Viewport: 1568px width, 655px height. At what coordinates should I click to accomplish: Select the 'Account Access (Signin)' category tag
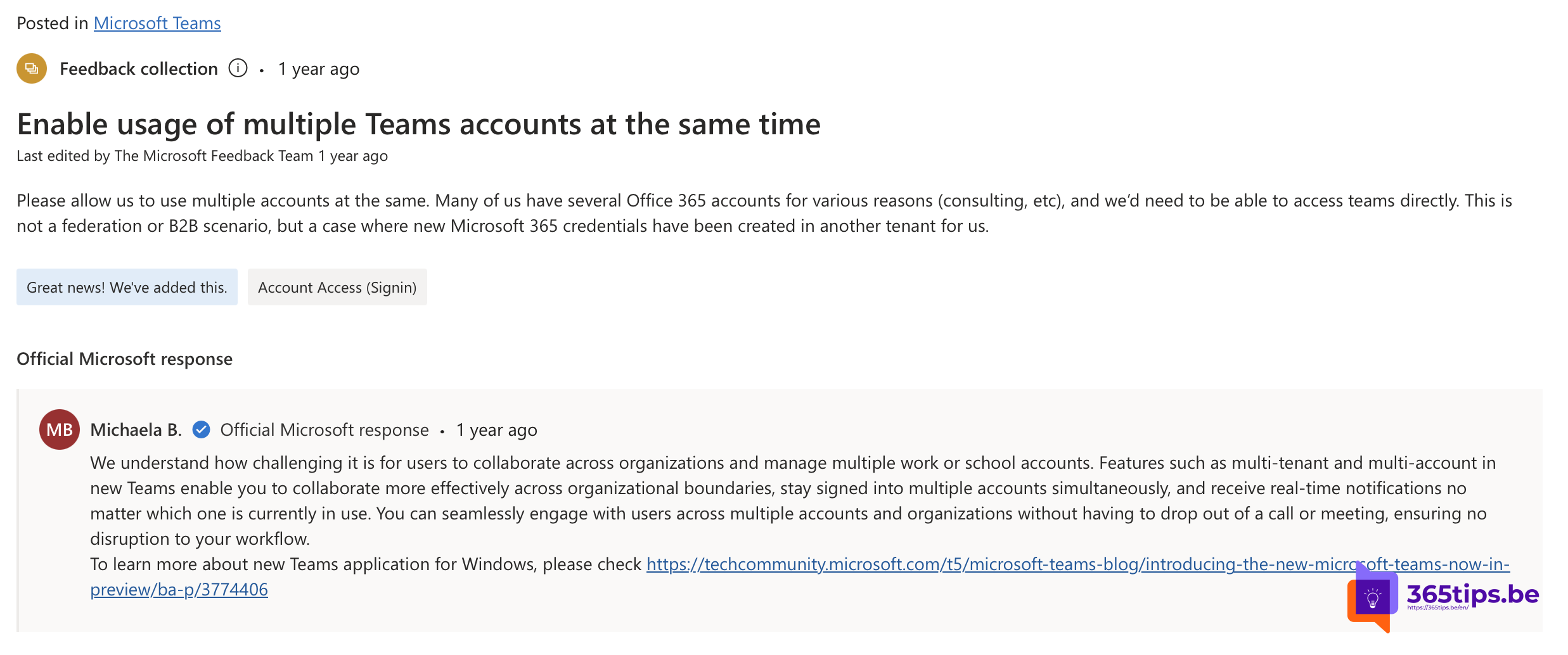pyautogui.click(x=337, y=287)
